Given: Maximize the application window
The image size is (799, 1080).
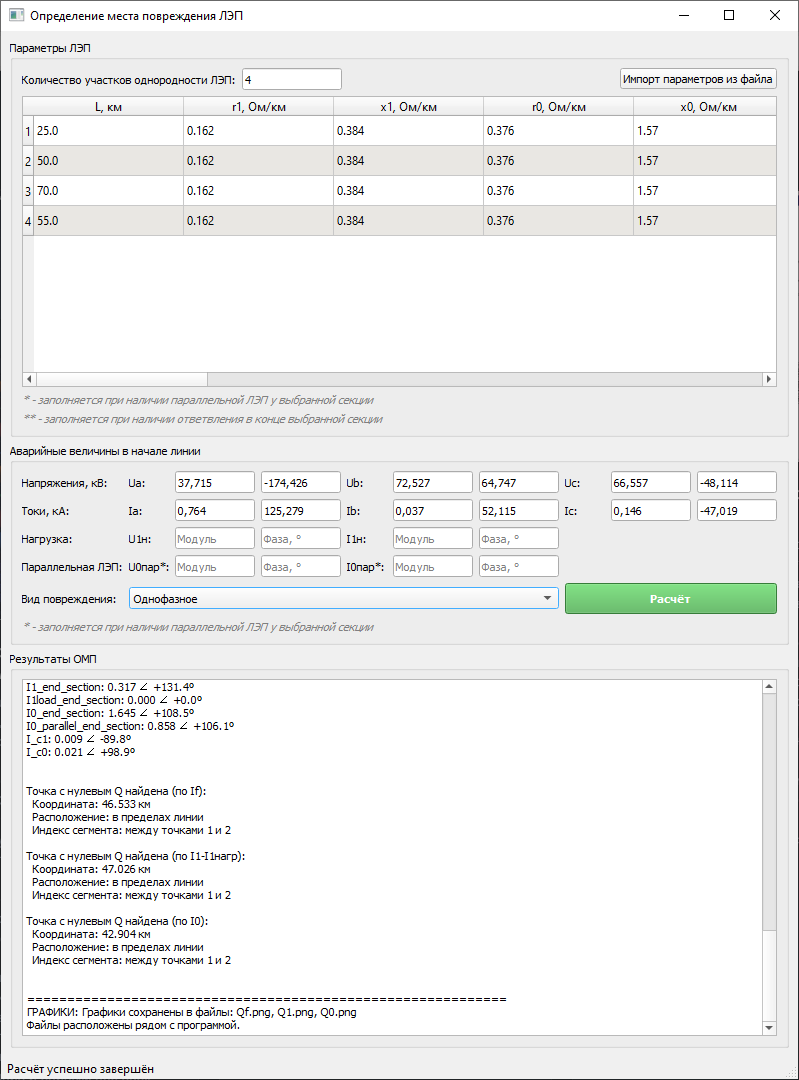Looking at the screenshot, I should tap(729, 15).
